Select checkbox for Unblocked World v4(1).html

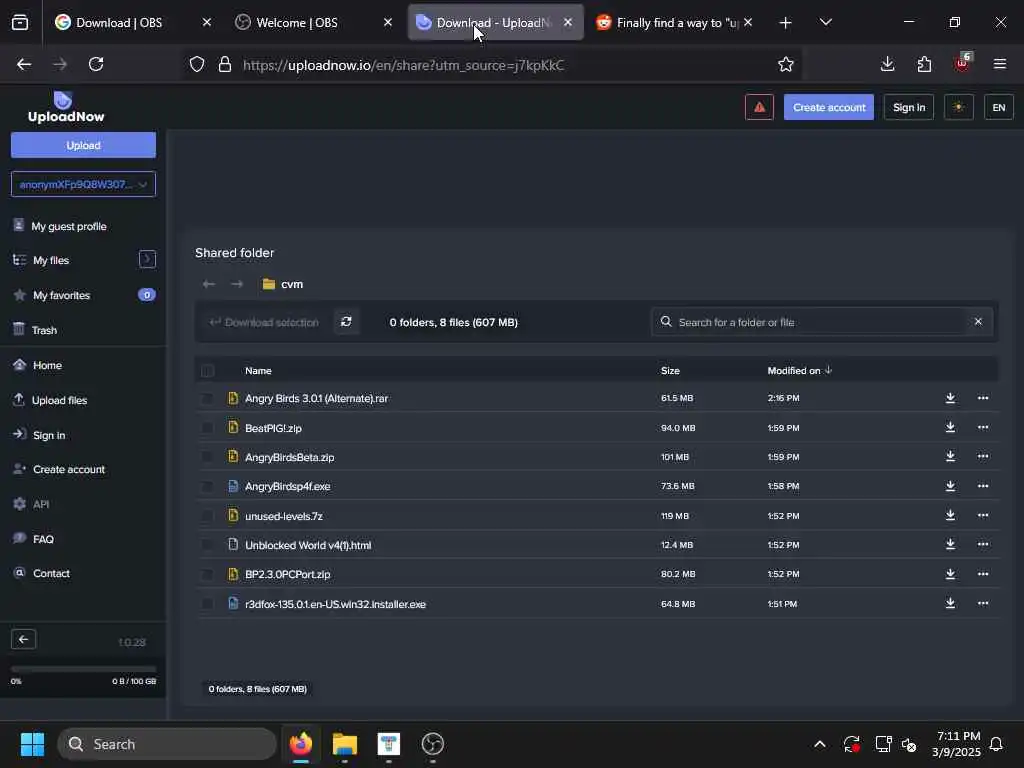(207, 545)
